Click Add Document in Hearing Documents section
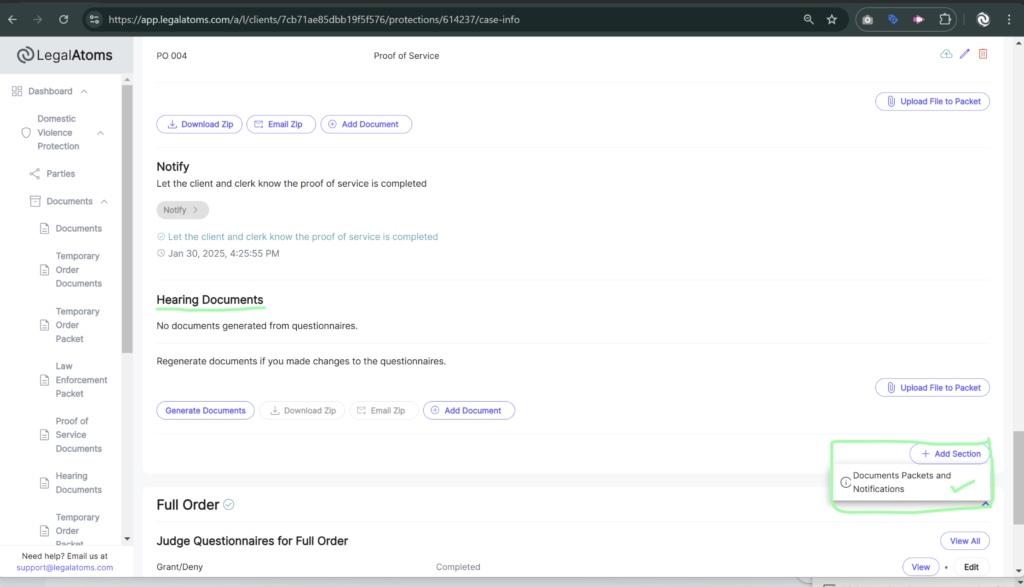Viewport: 1024px width, 587px height. coord(469,411)
